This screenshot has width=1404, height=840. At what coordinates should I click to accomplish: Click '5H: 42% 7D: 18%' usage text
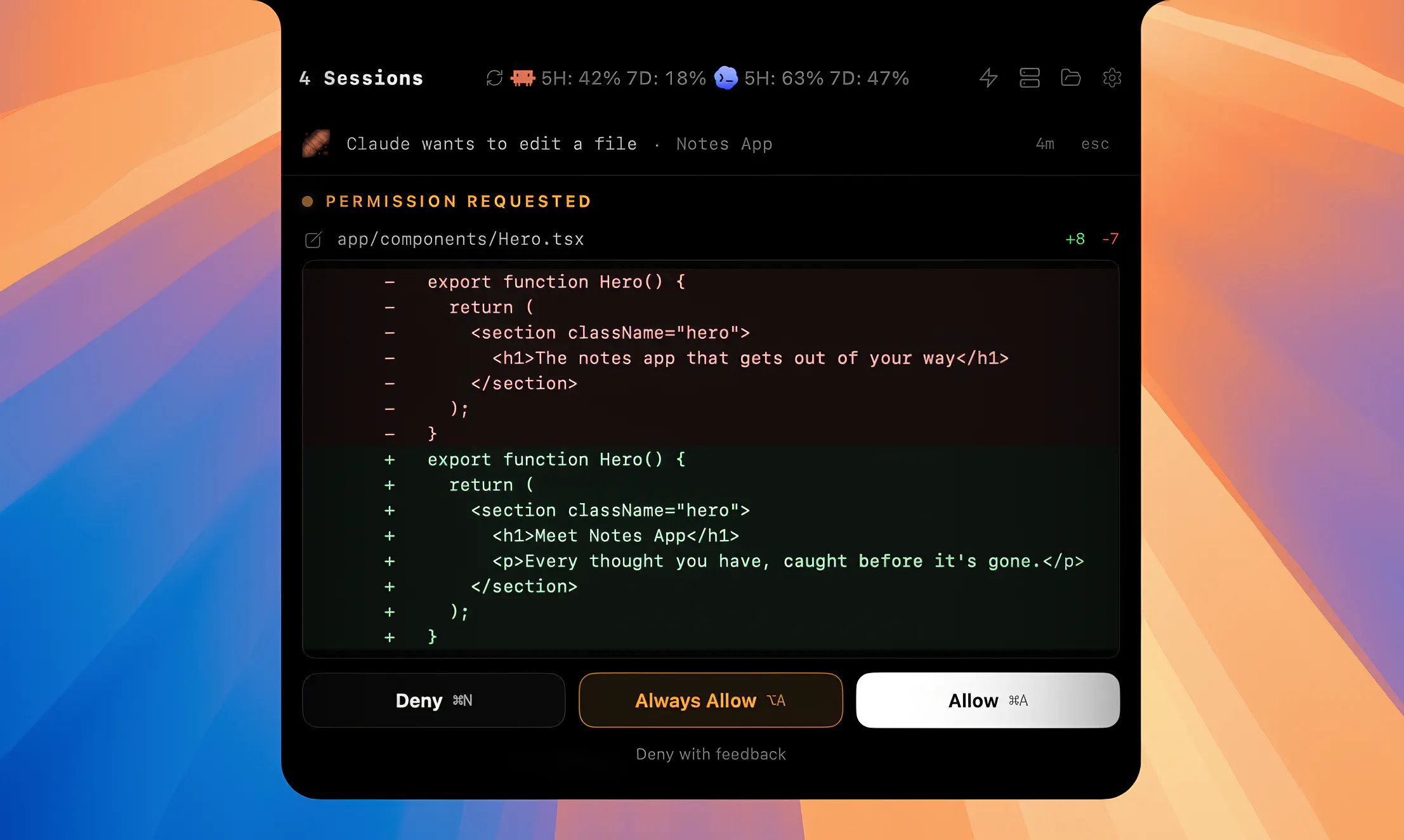(x=624, y=78)
